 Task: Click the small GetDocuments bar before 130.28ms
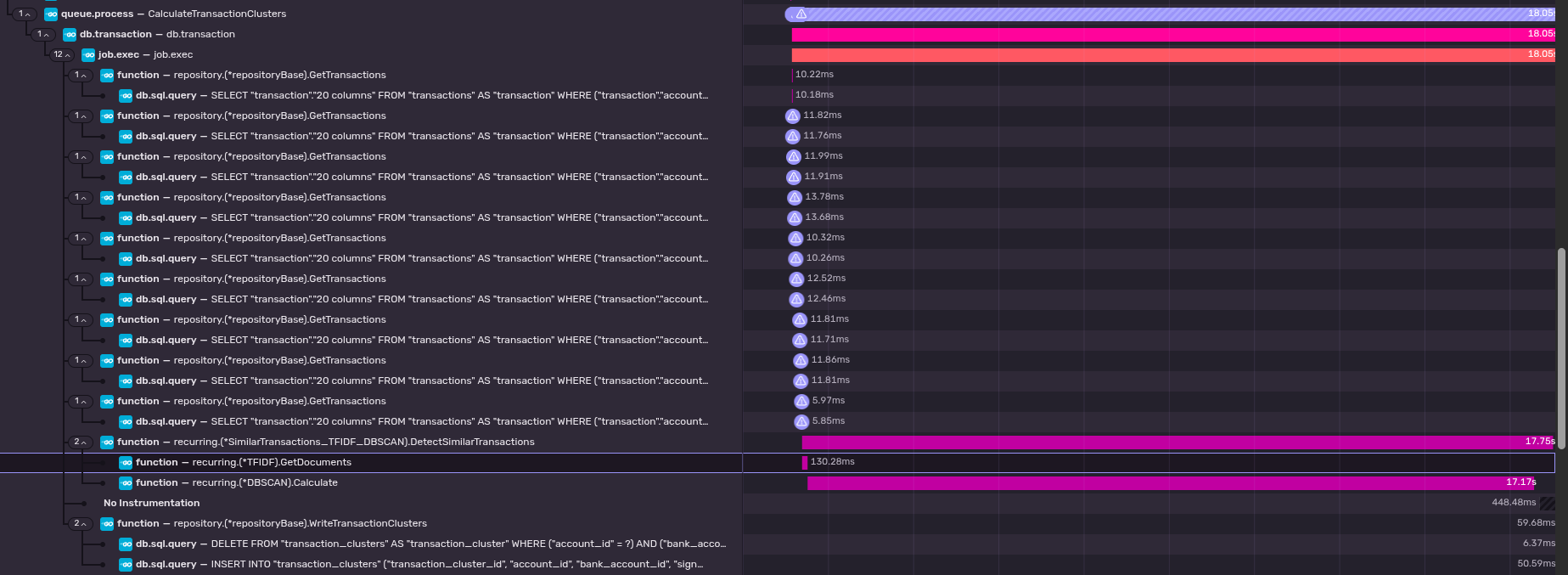click(805, 463)
